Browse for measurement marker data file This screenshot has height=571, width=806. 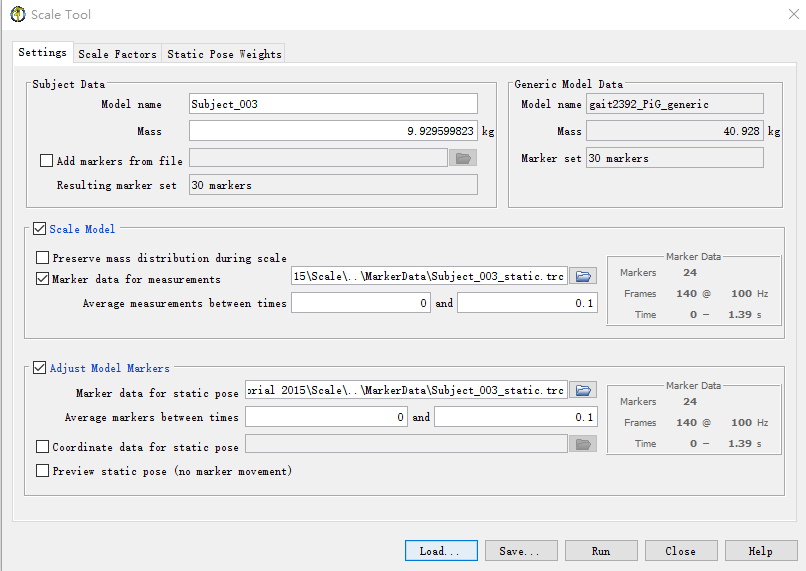coord(583,276)
